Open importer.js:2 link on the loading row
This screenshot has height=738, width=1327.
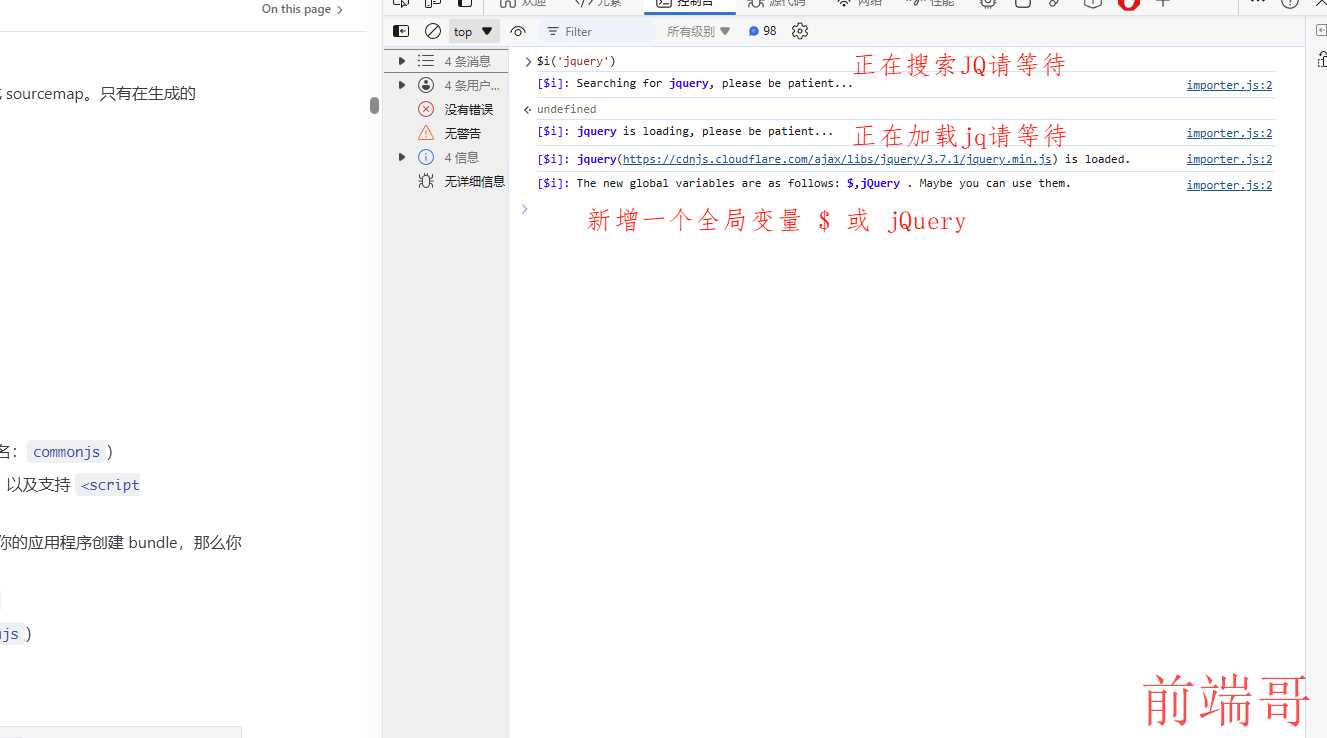click(1229, 133)
